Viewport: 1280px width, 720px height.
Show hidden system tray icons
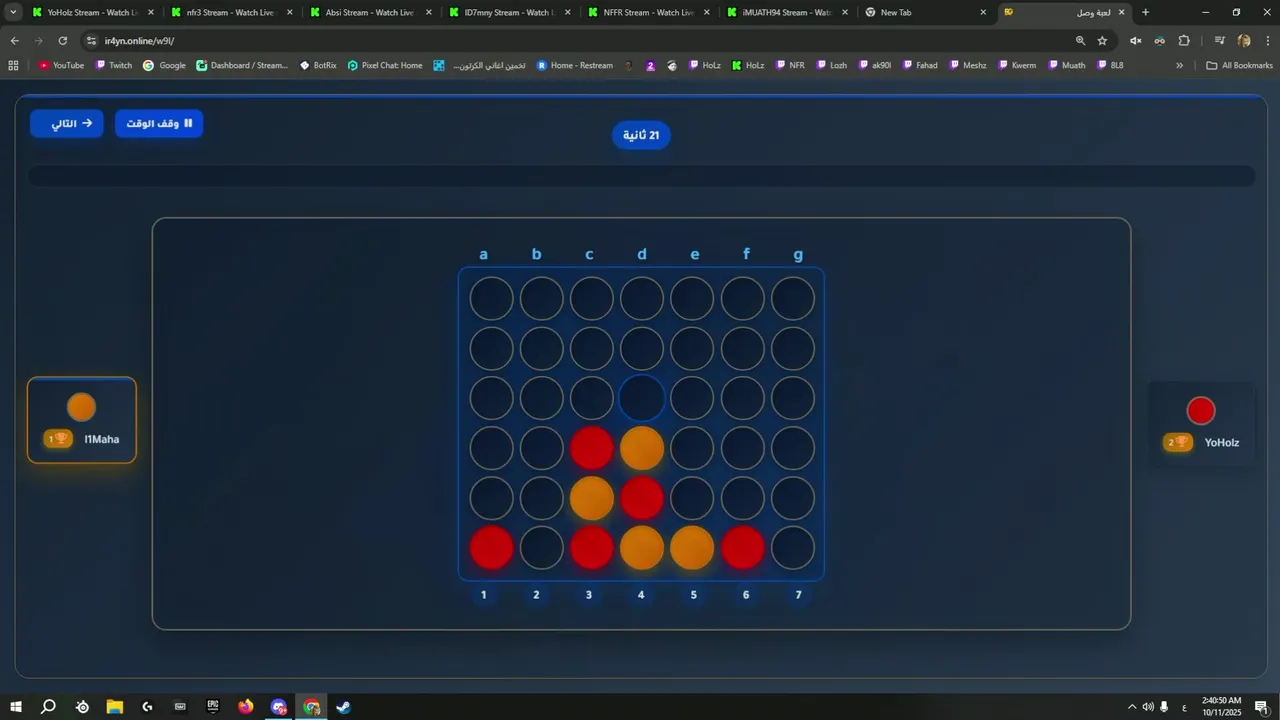pyautogui.click(x=1131, y=707)
